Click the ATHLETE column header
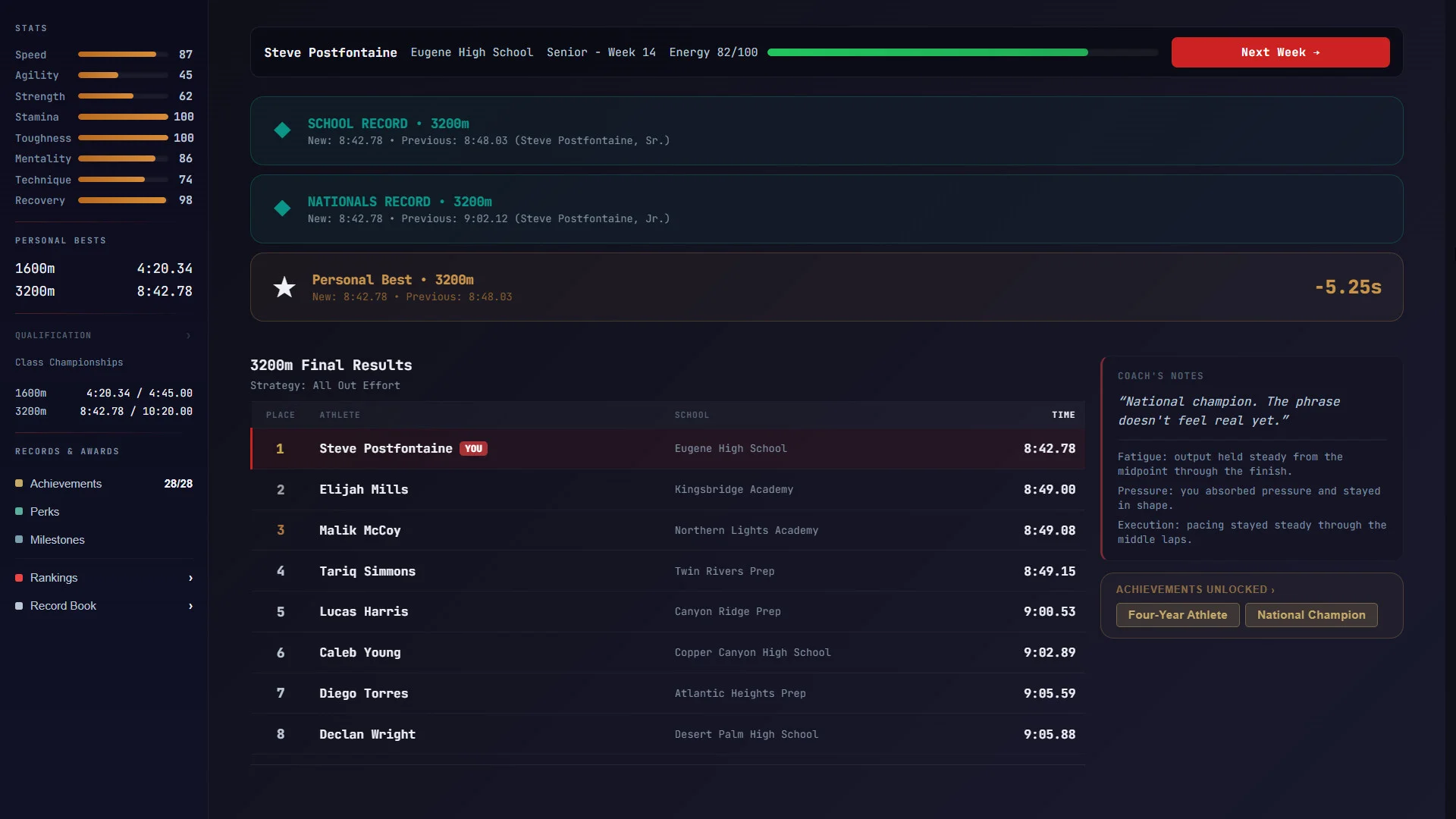Screen dimensions: 1456x819 [x=340, y=415]
